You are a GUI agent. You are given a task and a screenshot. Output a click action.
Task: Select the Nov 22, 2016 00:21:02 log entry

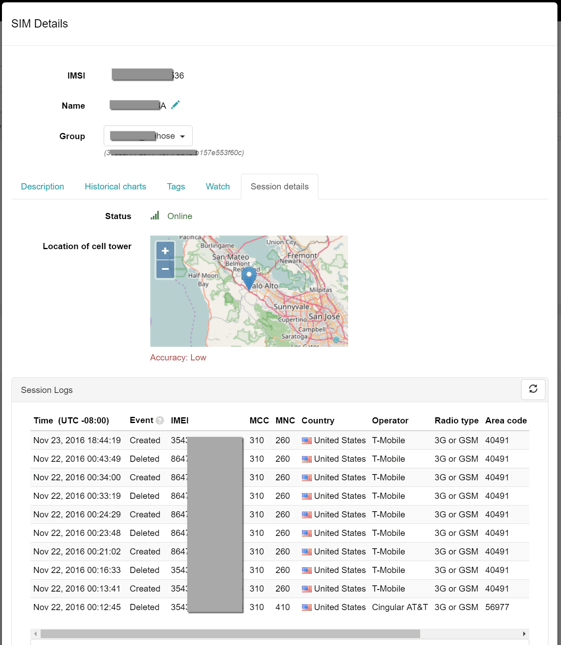[x=280, y=551]
